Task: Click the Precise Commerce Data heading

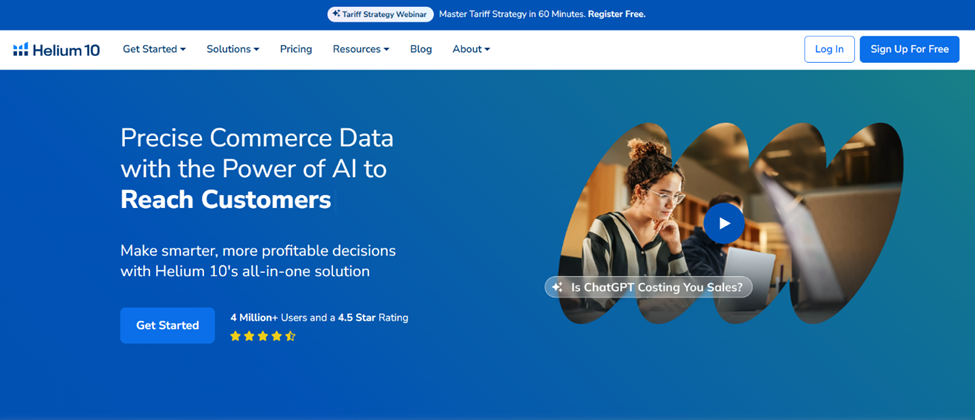Action: [257, 138]
